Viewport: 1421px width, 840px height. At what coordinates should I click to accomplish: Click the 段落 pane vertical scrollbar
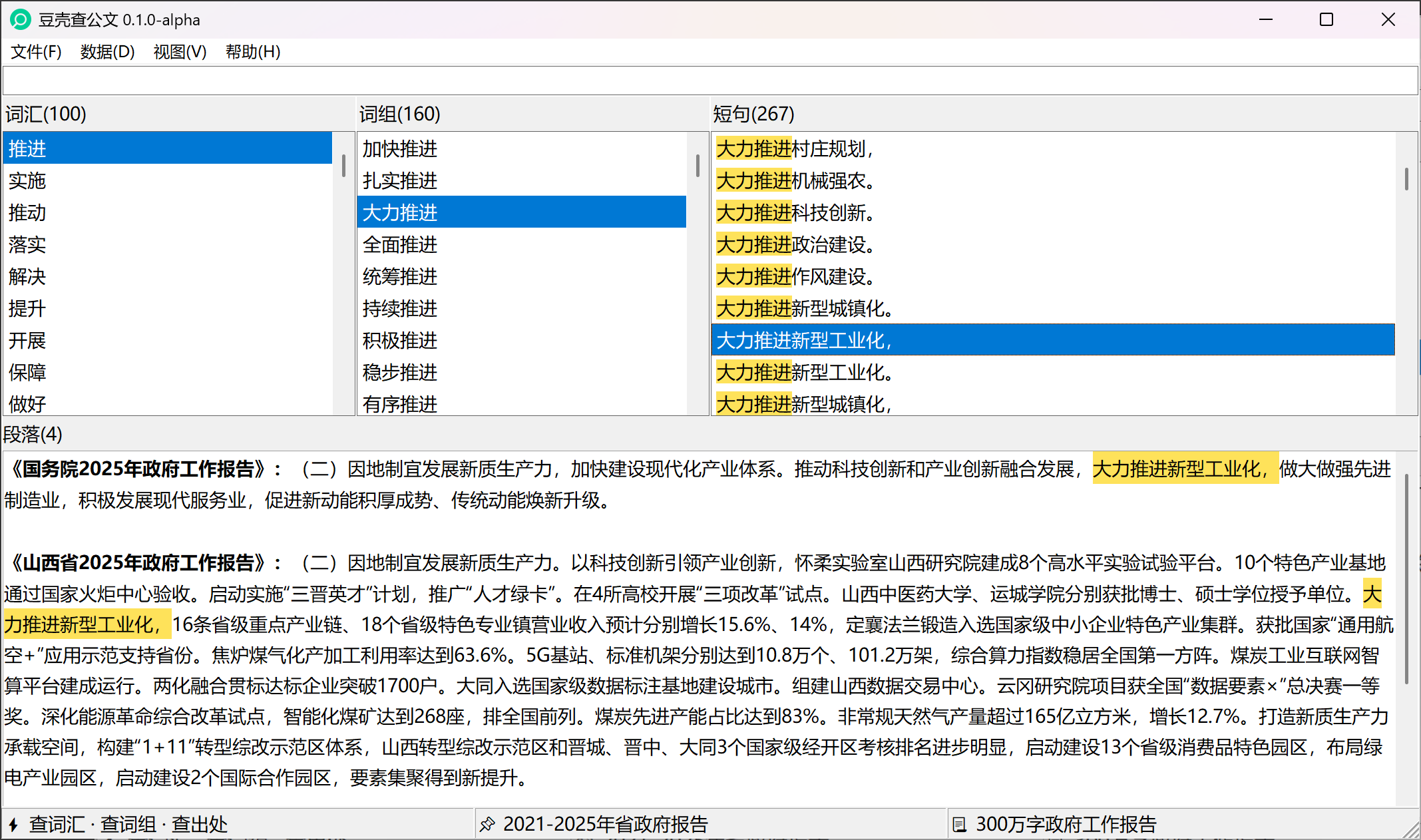click(1406, 579)
